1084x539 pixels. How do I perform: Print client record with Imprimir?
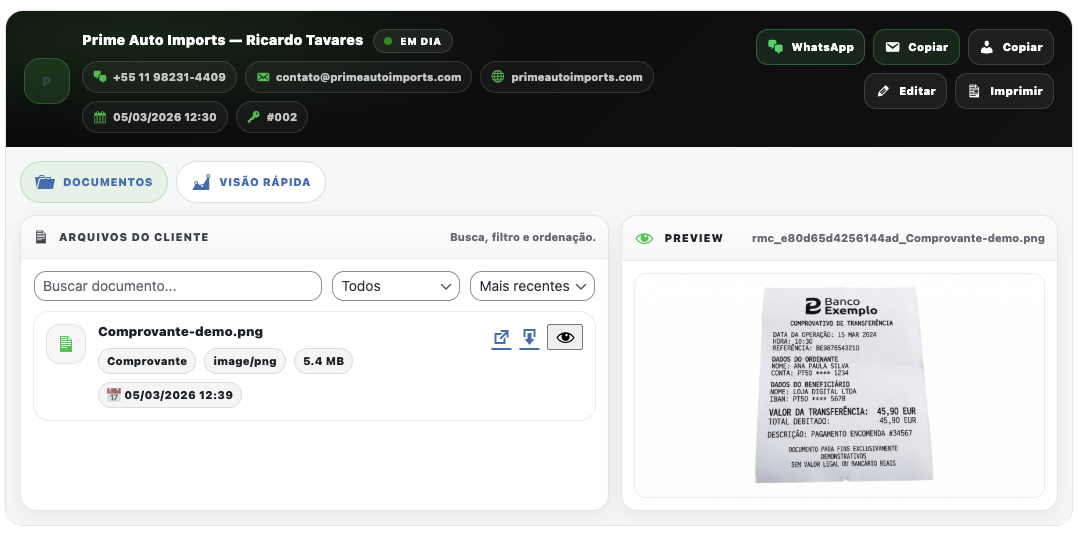[x=1004, y=91]
